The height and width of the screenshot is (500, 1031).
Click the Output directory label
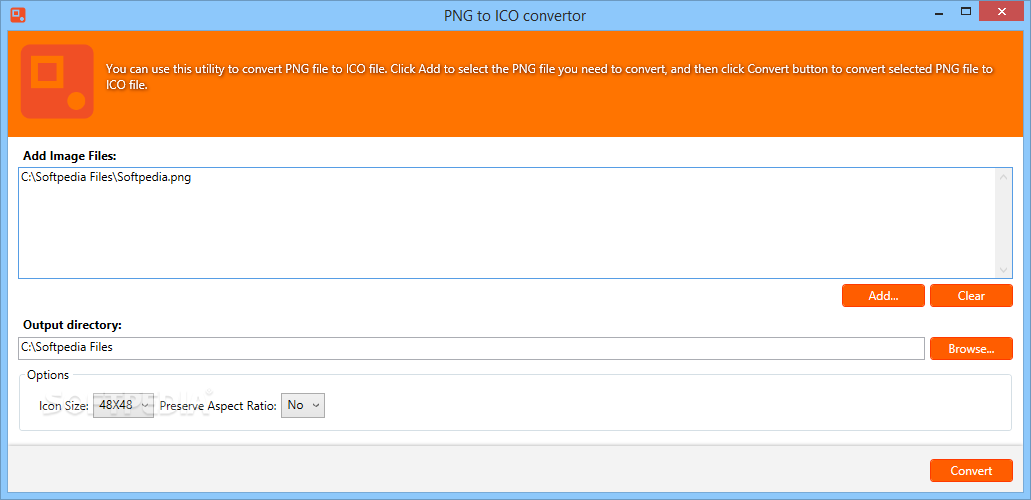[72, 324]
